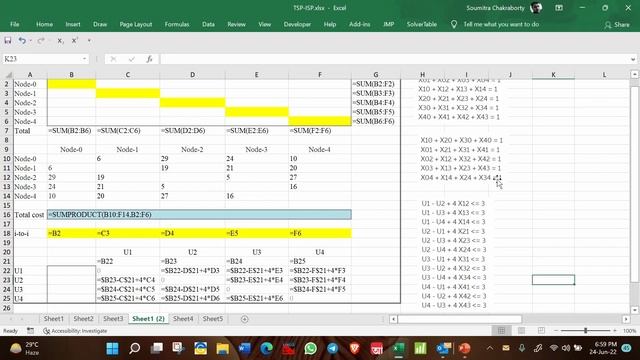Click the Redo arrow icon
The image size is (640, 360).
click(x=40, y=40)
